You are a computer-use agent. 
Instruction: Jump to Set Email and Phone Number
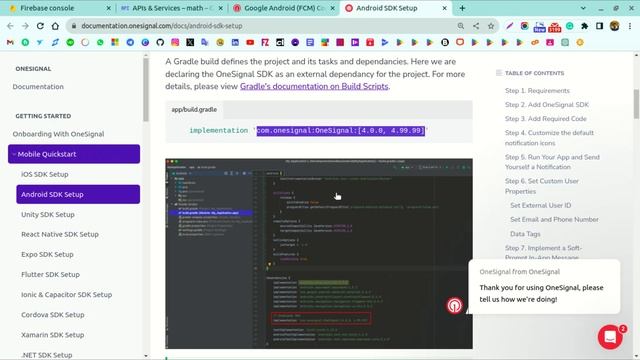click(x=554, y=220)
